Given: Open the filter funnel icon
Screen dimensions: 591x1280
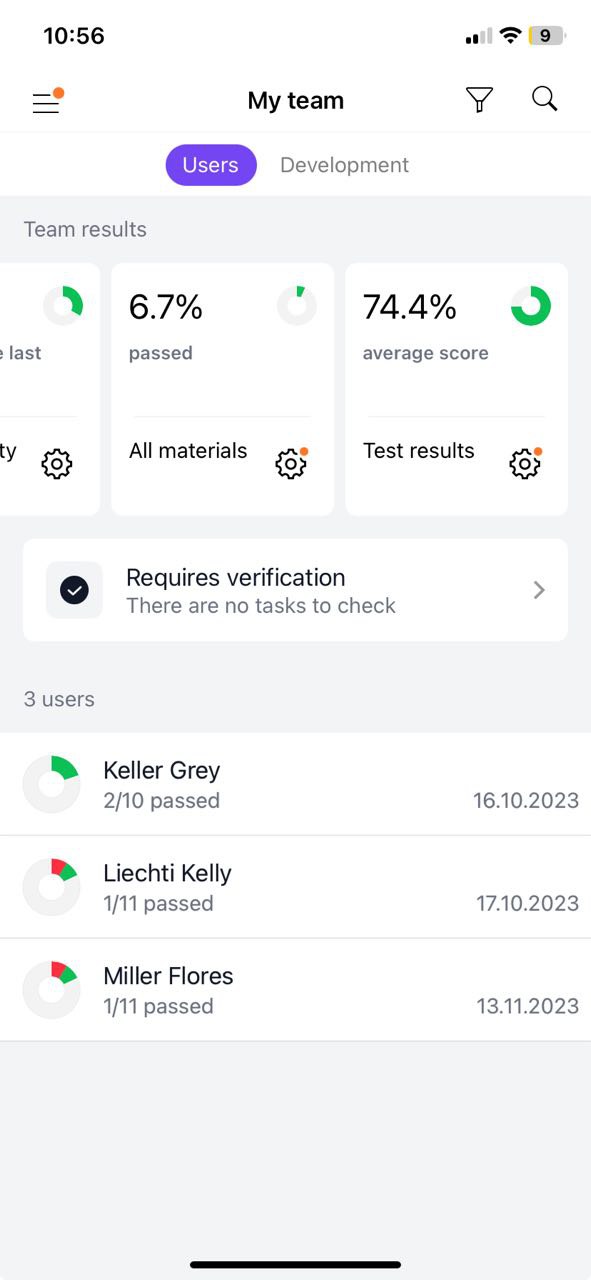Looking at the screenshot, I should pyautogui.click(x=480, y=100).
